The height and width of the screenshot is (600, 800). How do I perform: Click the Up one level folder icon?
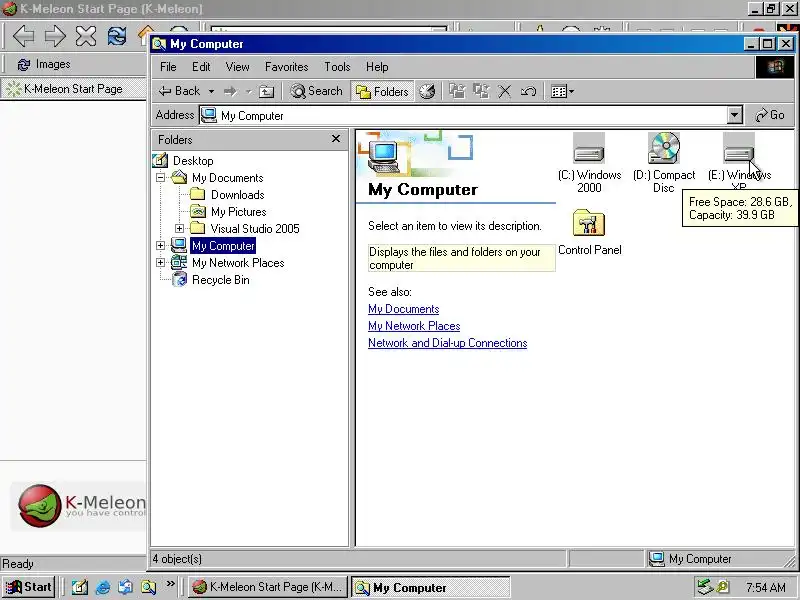pos(267,92)
